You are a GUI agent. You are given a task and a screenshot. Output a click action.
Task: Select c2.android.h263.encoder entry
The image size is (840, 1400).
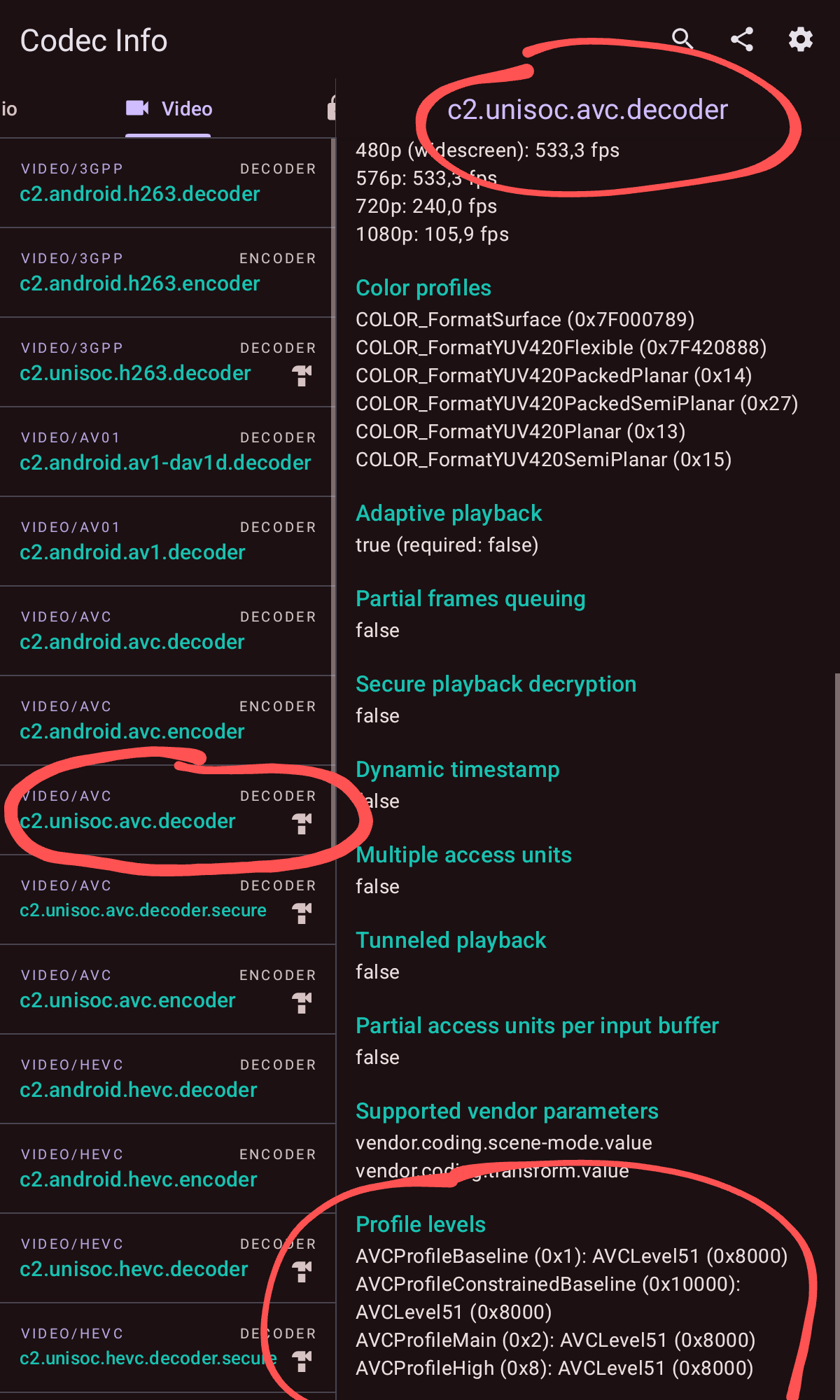[167, 272]
